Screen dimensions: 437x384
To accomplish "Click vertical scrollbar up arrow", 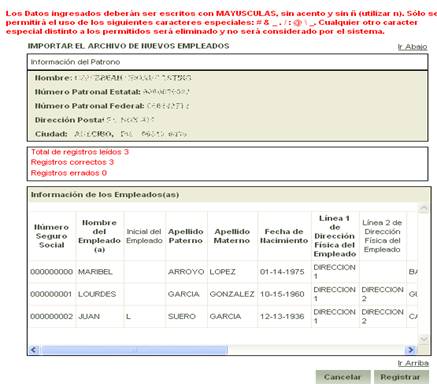I will click(423, 209).
